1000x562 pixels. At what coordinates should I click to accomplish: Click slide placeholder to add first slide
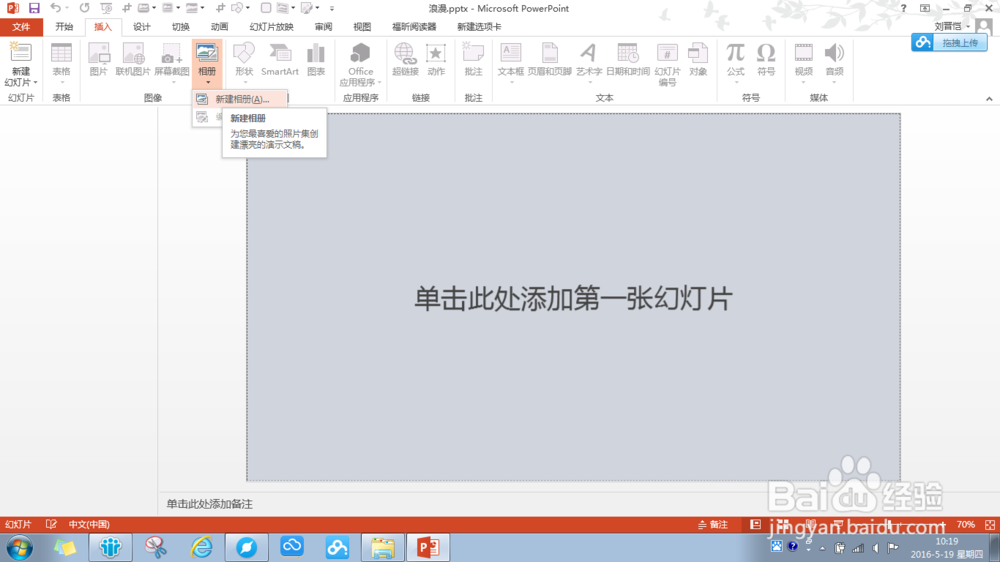[573, 298]
